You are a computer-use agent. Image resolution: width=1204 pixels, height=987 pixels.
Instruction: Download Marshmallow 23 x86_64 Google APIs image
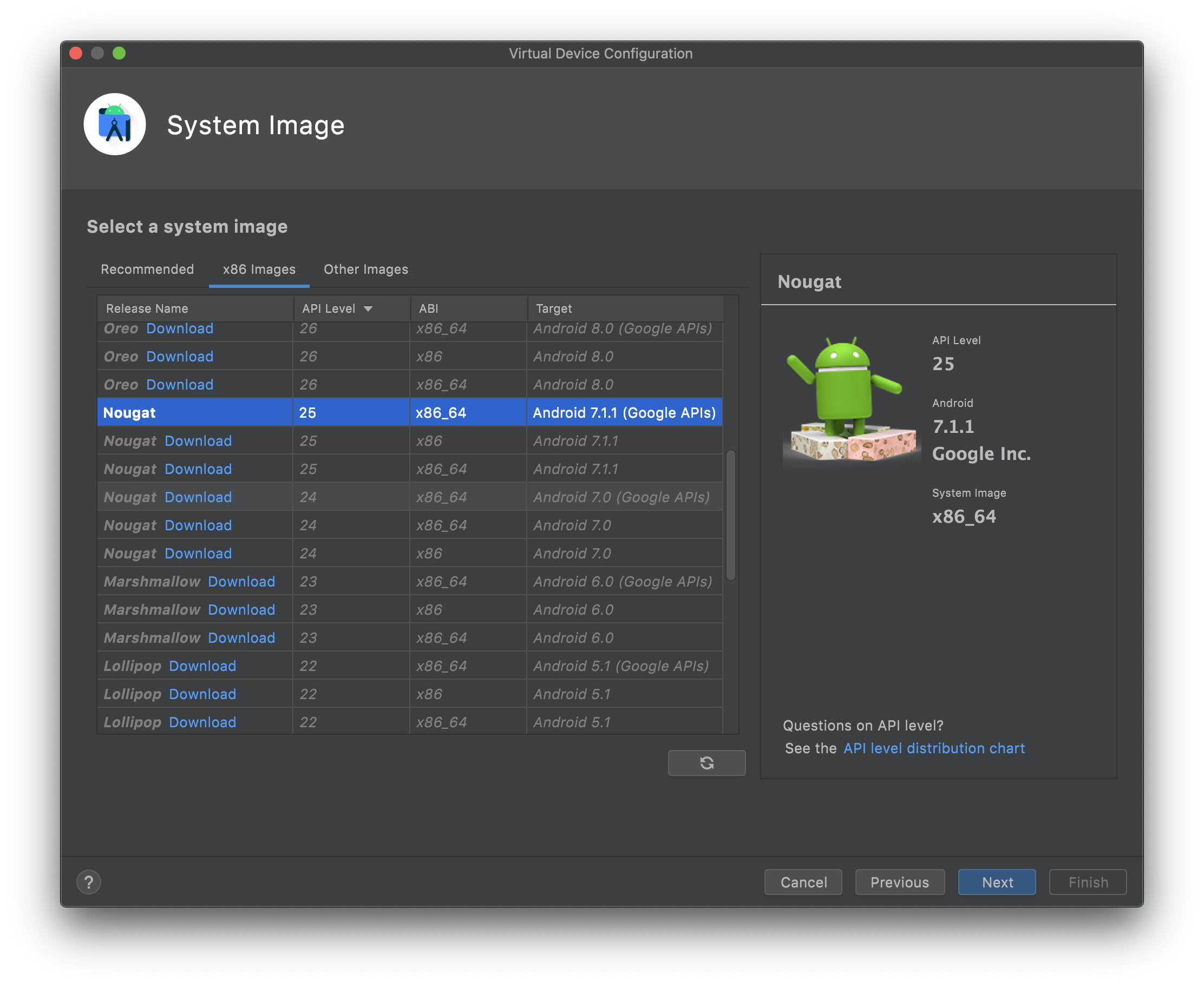(x=241, y=582)
